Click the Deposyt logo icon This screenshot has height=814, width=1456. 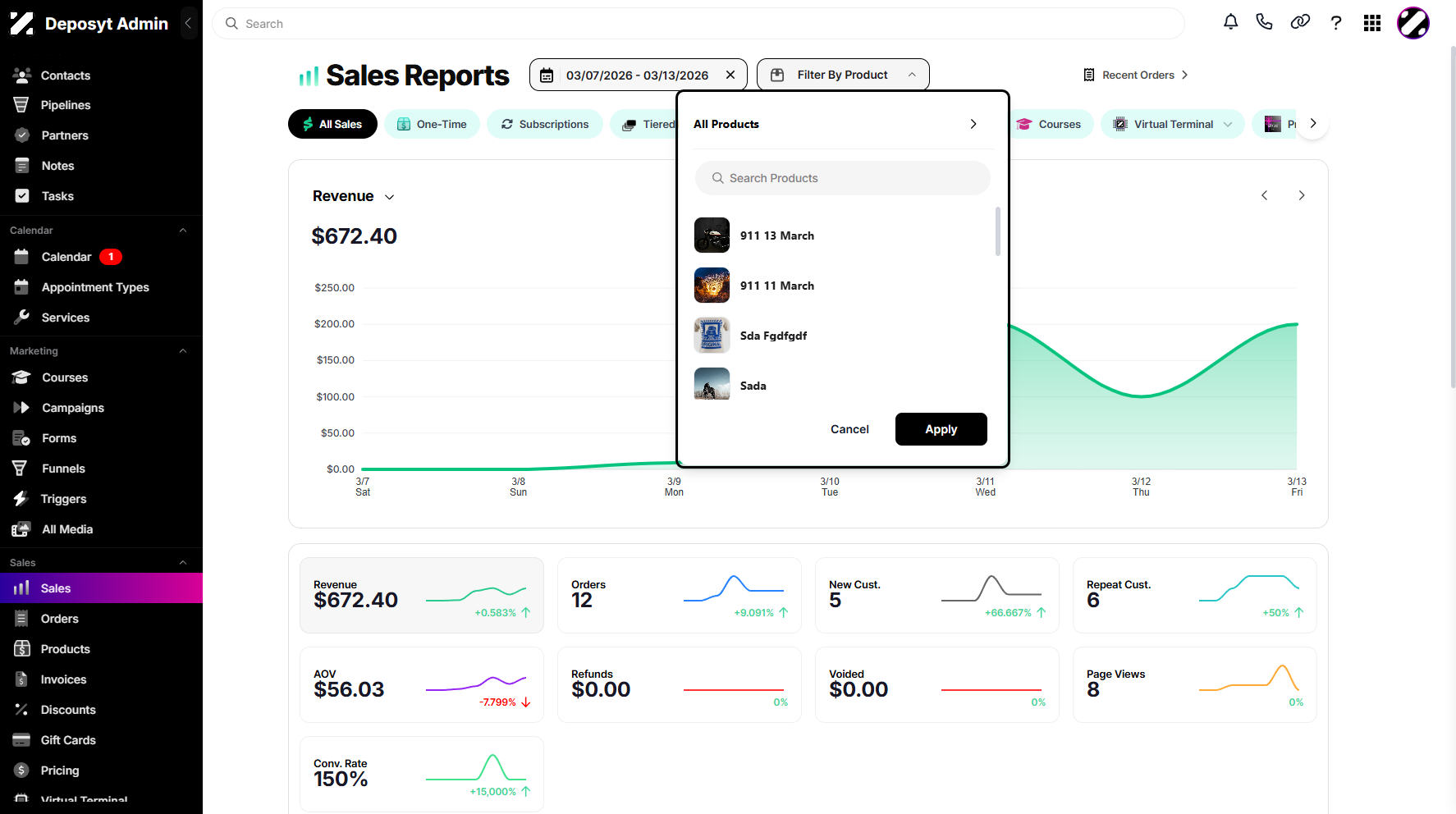22,23
